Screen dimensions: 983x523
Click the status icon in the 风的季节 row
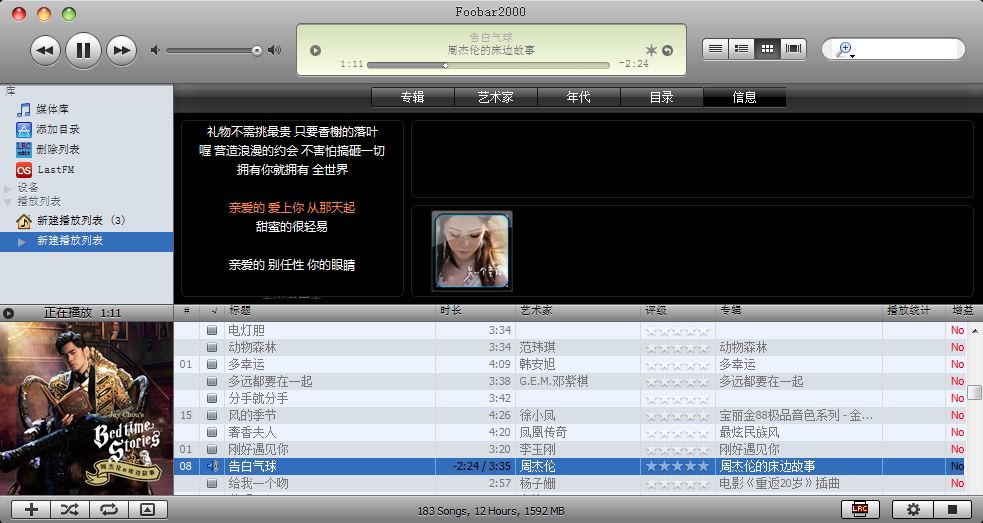point(212,415)
